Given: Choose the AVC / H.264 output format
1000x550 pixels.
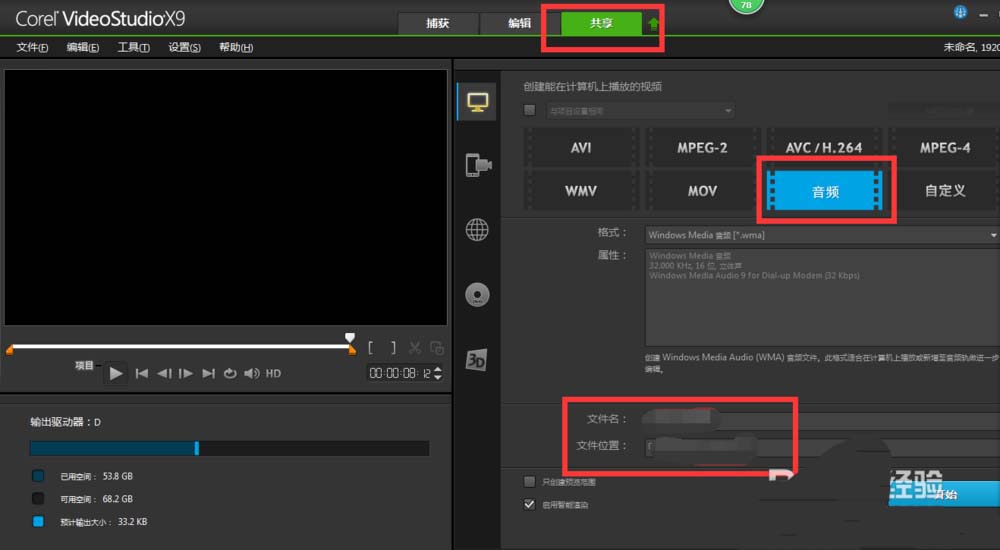Looking at the screenshot, I should click(x=824, y=147).
